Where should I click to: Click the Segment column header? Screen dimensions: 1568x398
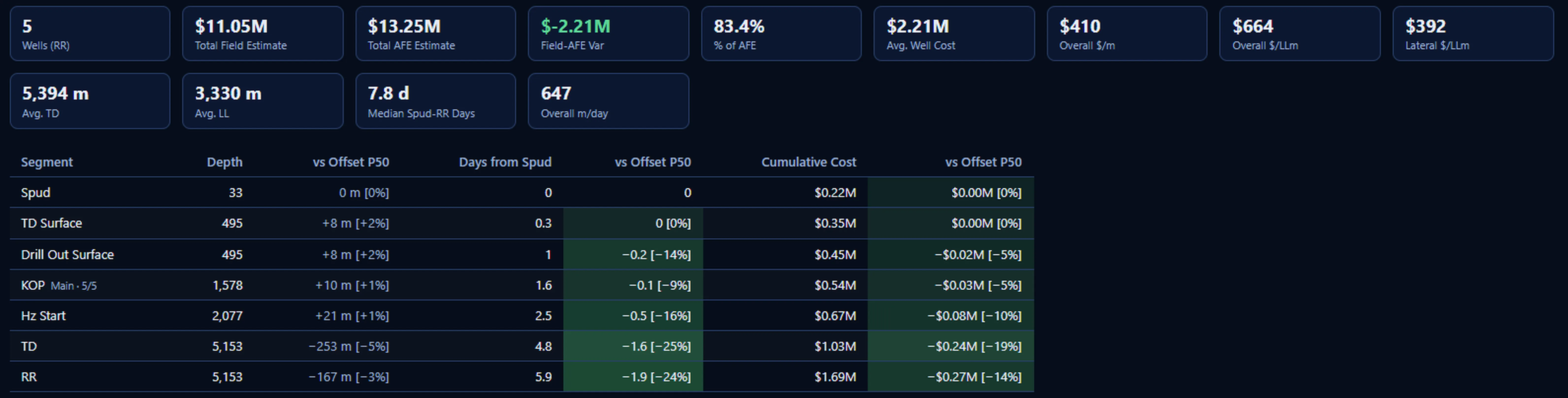[47, 162]
